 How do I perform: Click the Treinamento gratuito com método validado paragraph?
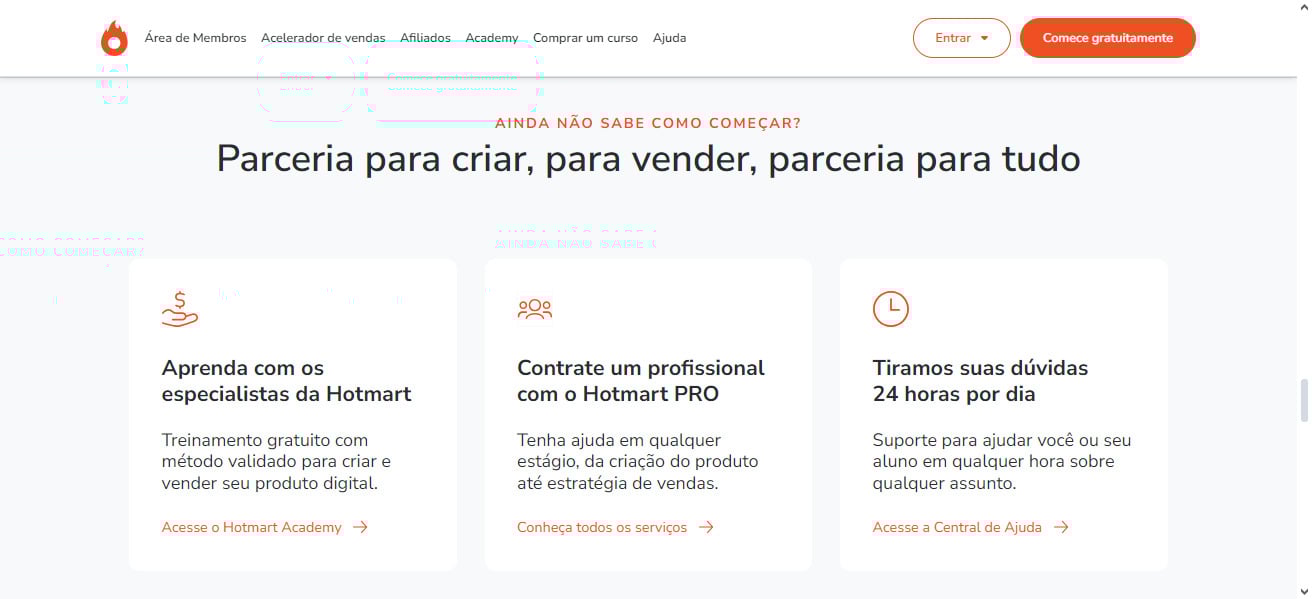point(276,462)
